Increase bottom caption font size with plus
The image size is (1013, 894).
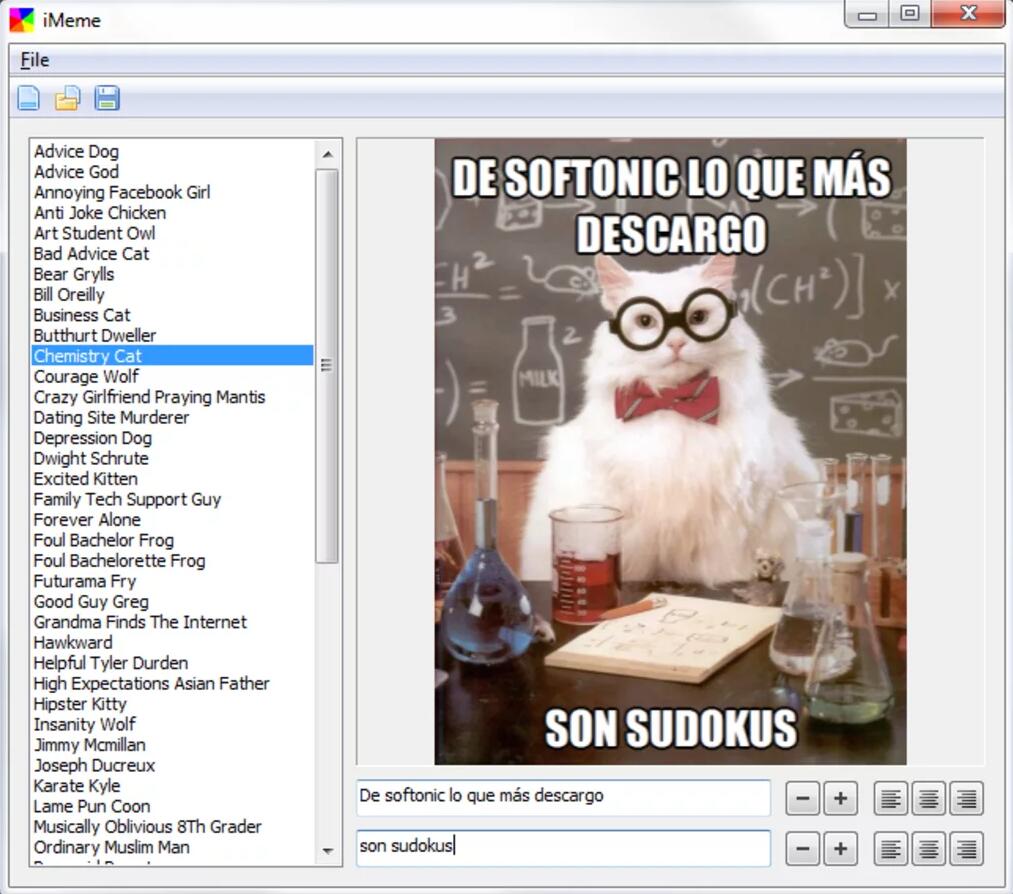click(841, 848)
